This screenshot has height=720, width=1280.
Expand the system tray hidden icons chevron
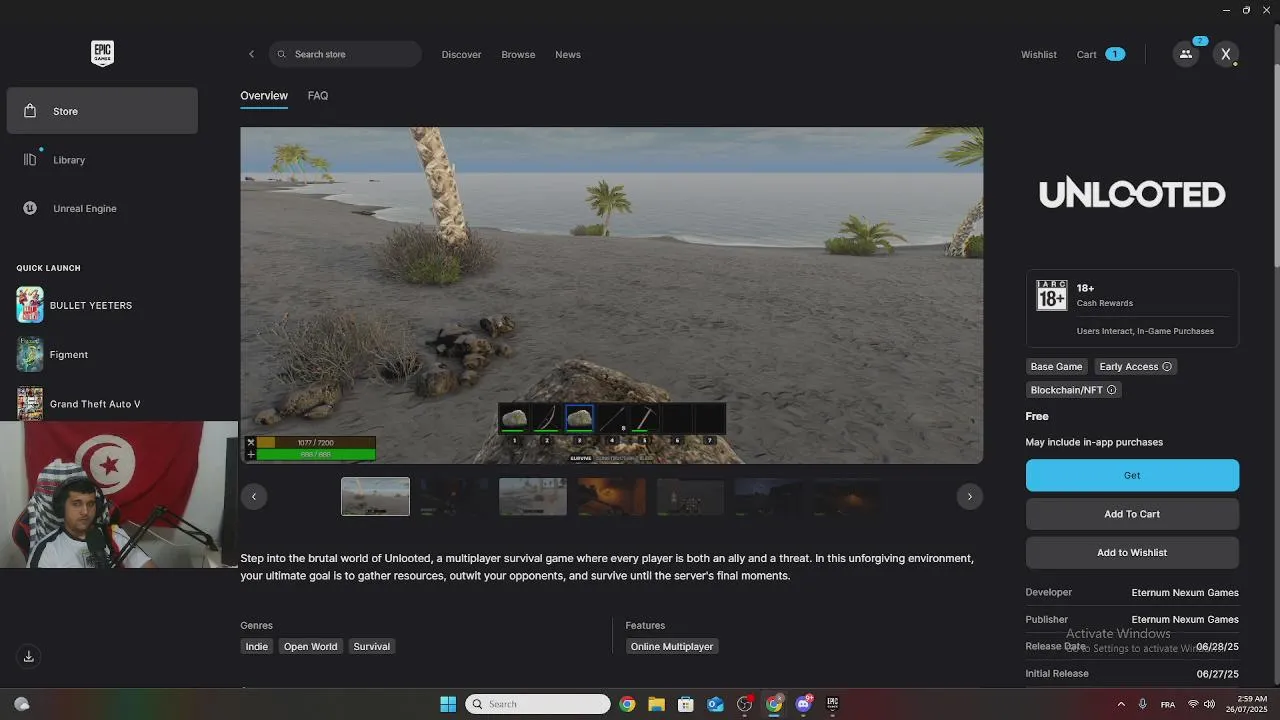[1121, 704]
